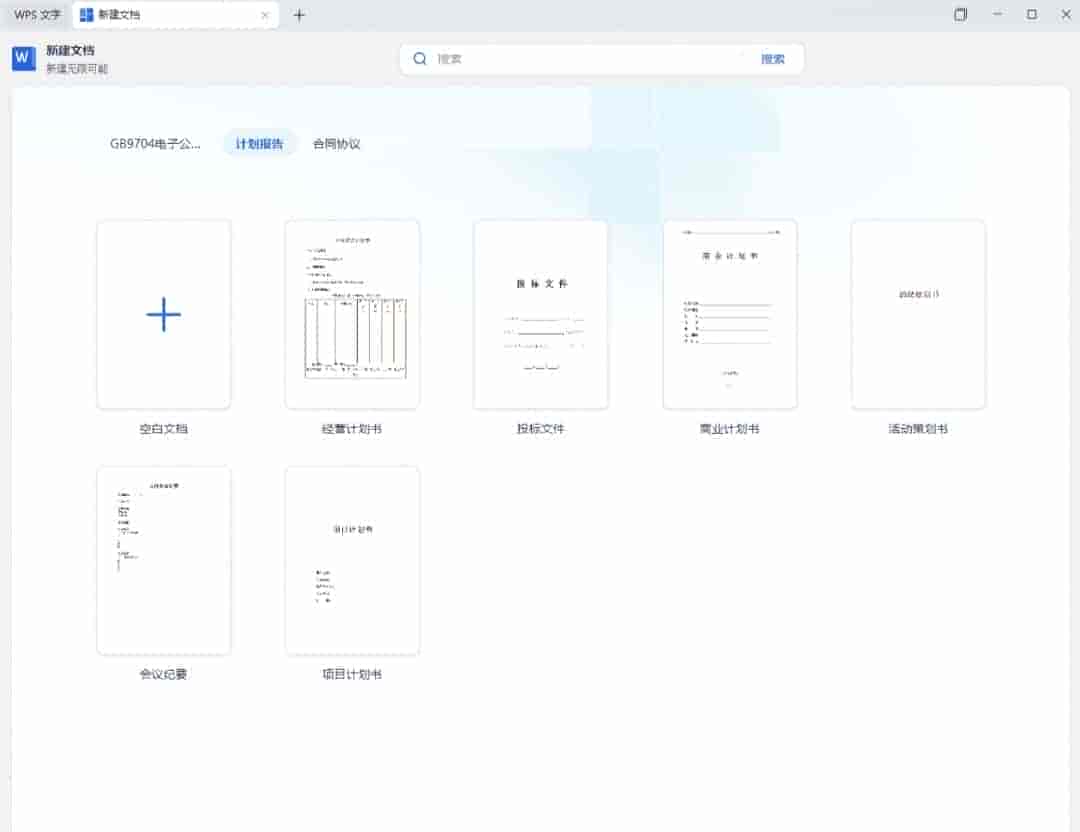
Task: Click the 空白文档 label text
Action: 163,429
